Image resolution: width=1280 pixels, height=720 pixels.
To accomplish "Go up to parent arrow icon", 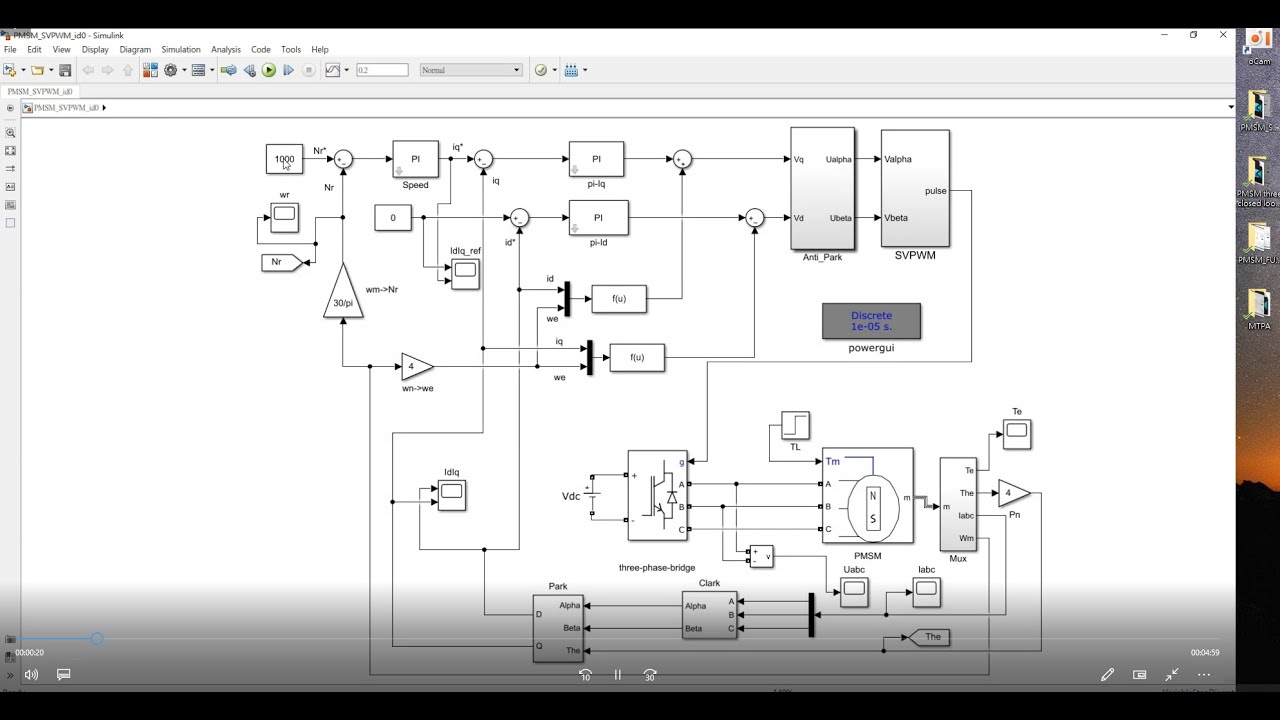I will [x=128, y=70].
